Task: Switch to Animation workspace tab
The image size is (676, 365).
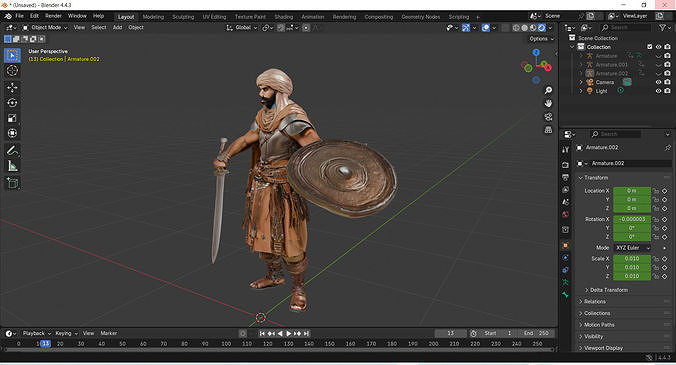Action: 313,17
